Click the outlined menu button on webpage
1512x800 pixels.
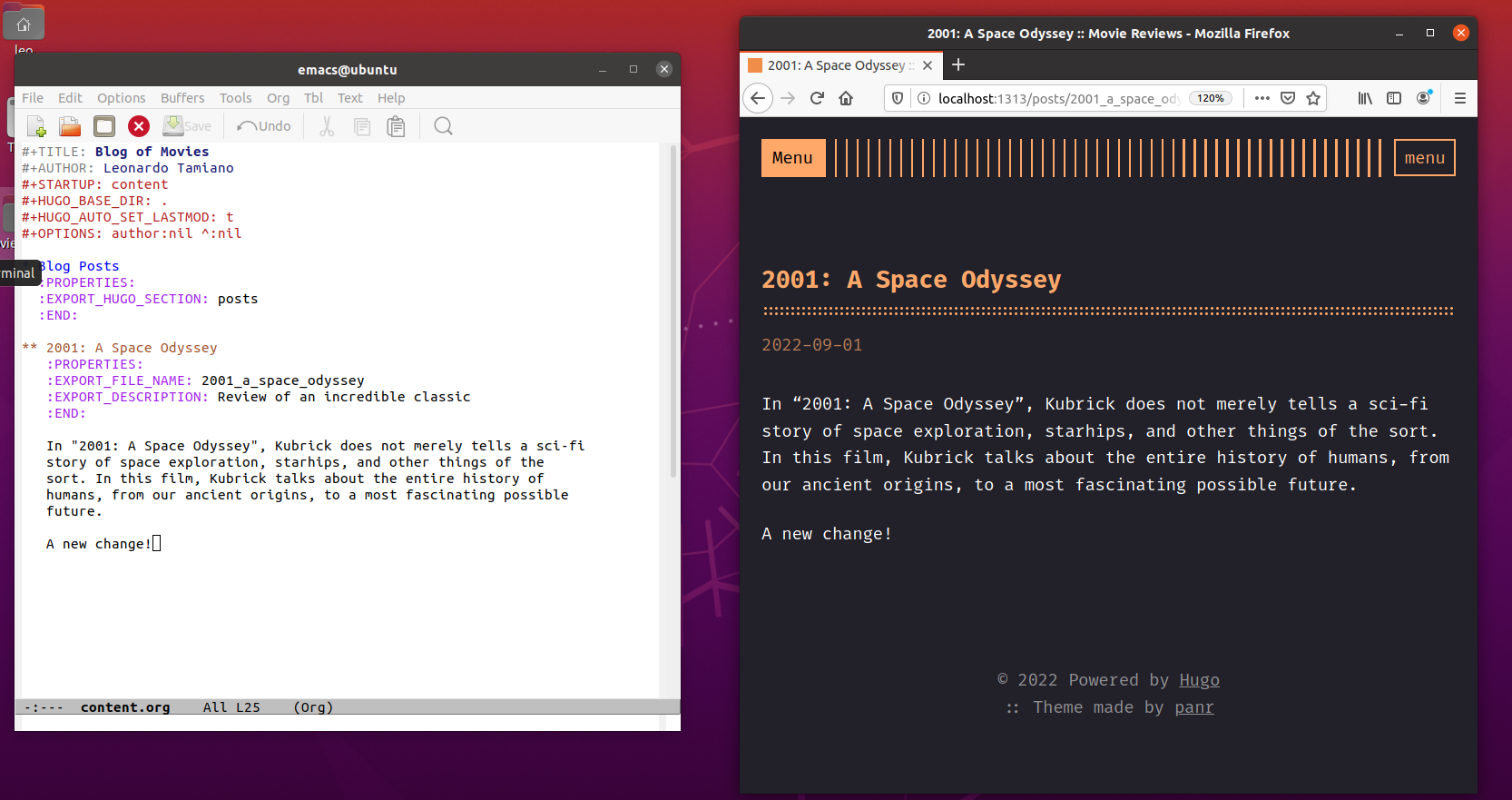(1424, 158)
